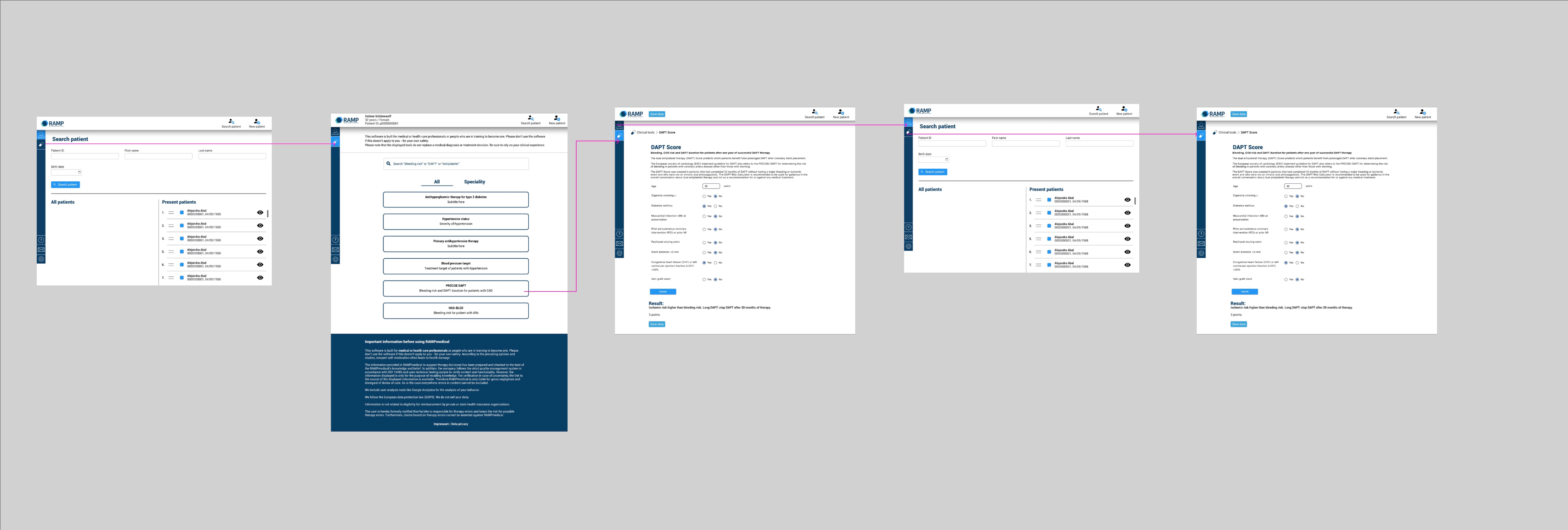Image resolution: width=1568 pixels, height=530 pixels.
Task: Select Diabetes mellitus 'No' radio in rightmost frame
Action: point(1297,206)
